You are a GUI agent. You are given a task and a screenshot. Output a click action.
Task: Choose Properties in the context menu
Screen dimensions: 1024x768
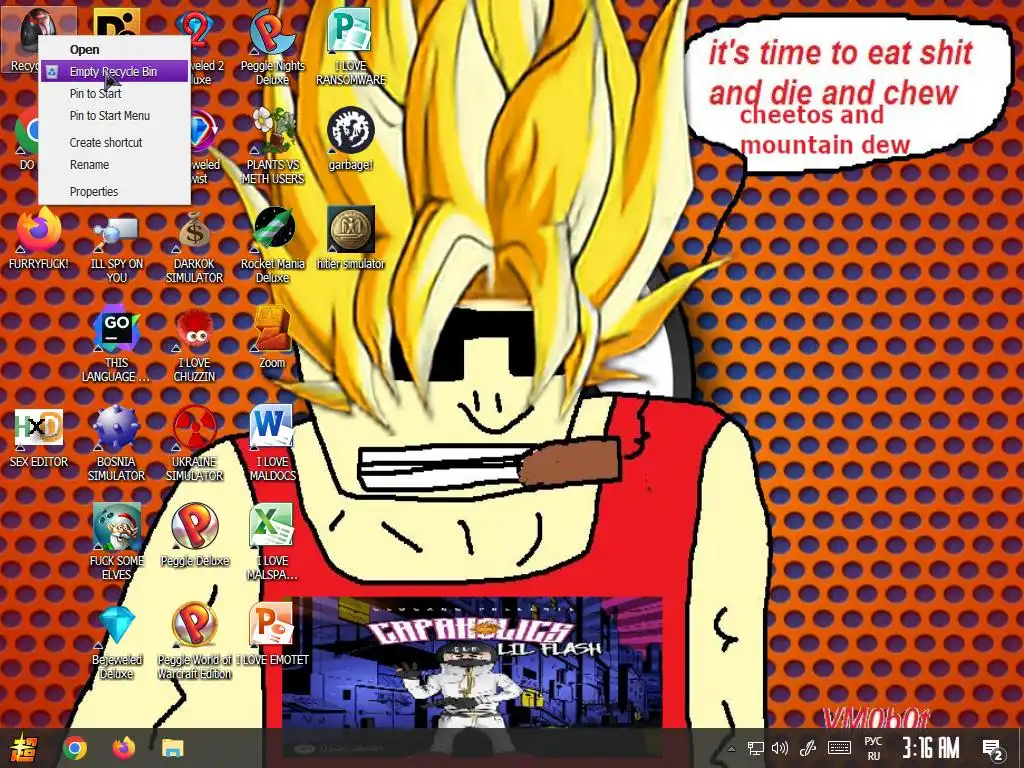(115, 191)
